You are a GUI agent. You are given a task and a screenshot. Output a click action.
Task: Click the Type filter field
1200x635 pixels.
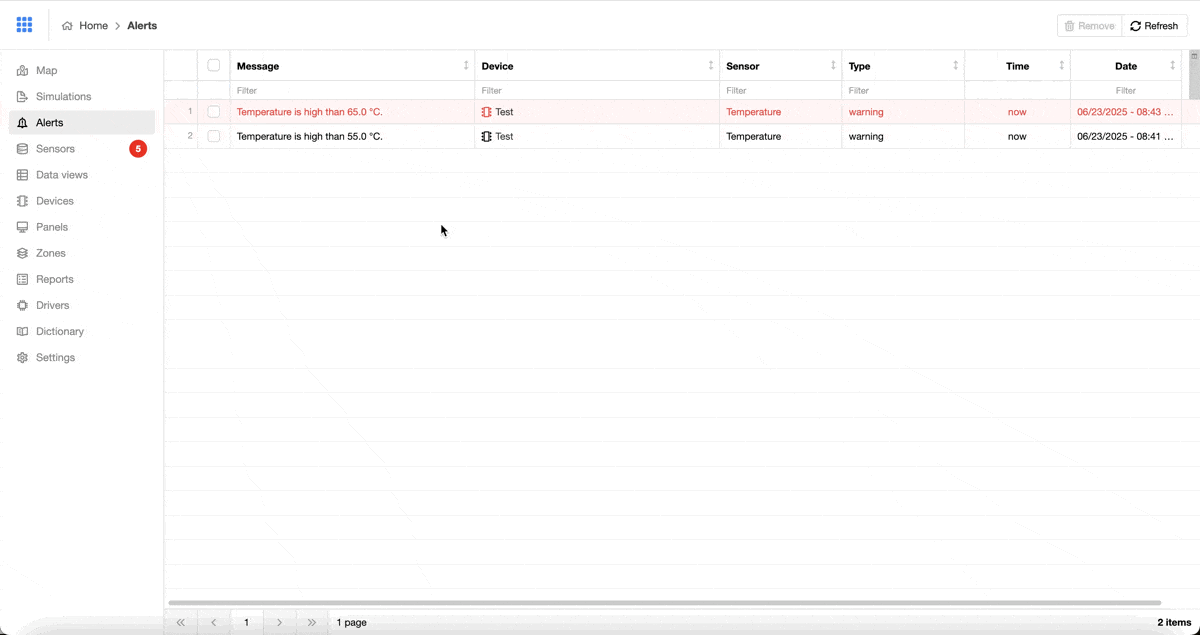[903, 90]
